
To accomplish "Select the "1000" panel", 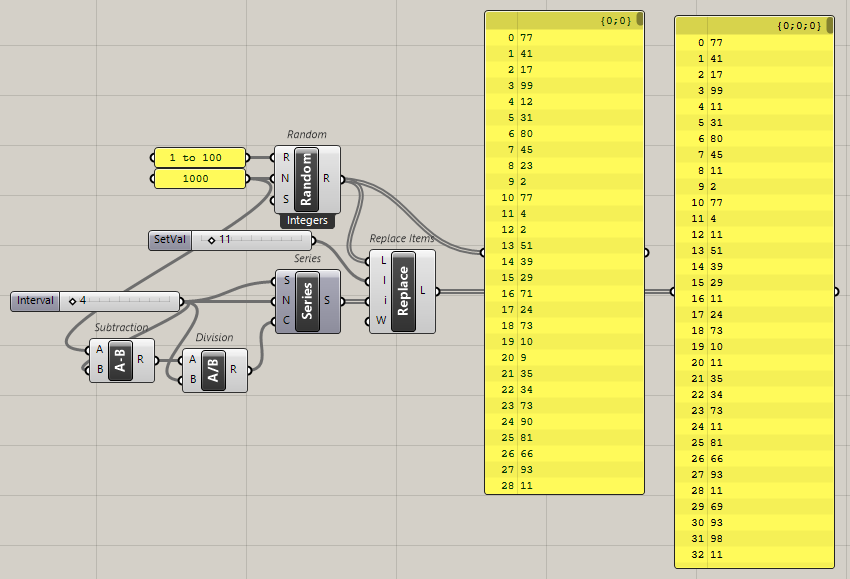I will 199,178.
